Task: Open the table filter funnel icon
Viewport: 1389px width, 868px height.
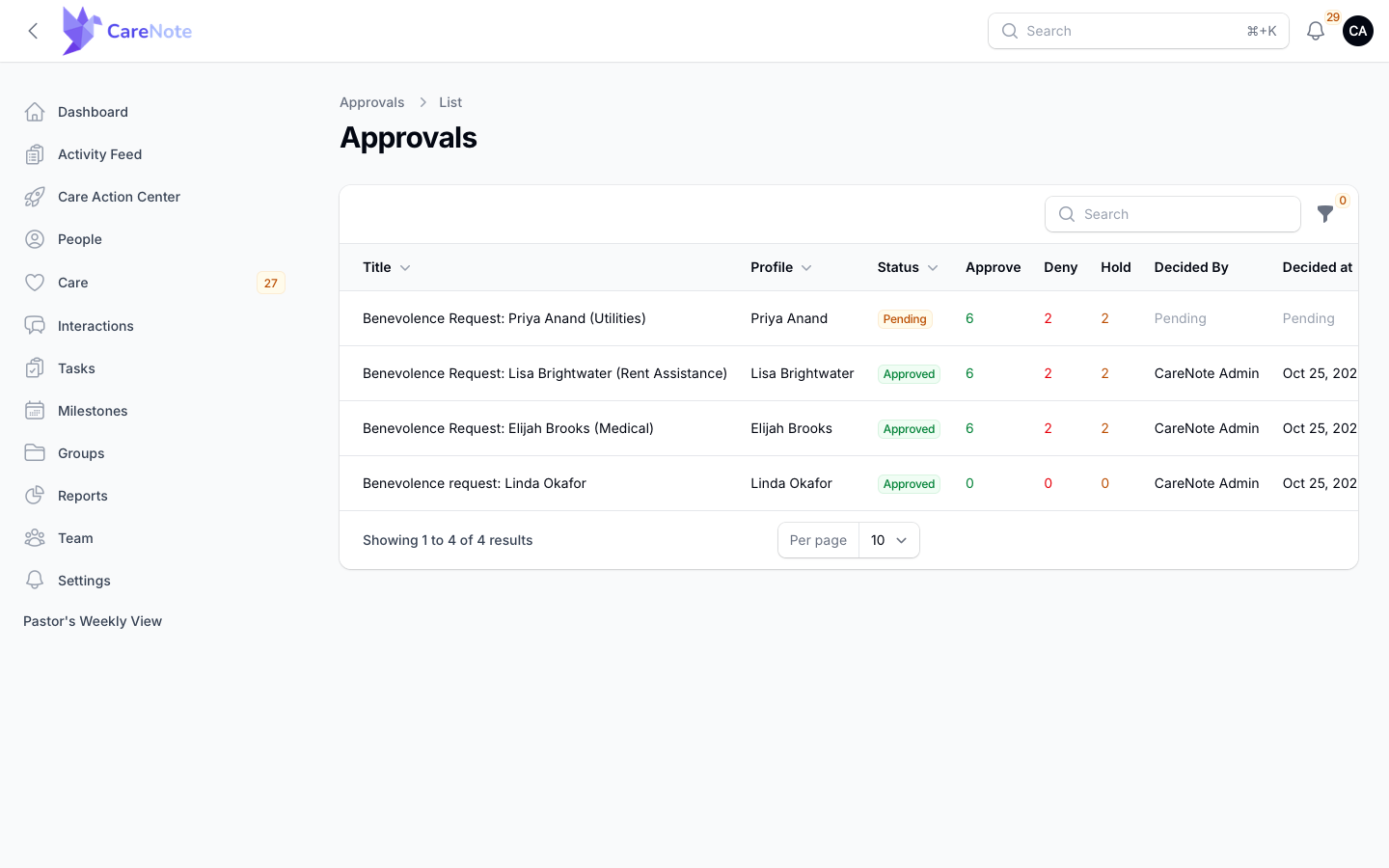Action: (1325, 214)
